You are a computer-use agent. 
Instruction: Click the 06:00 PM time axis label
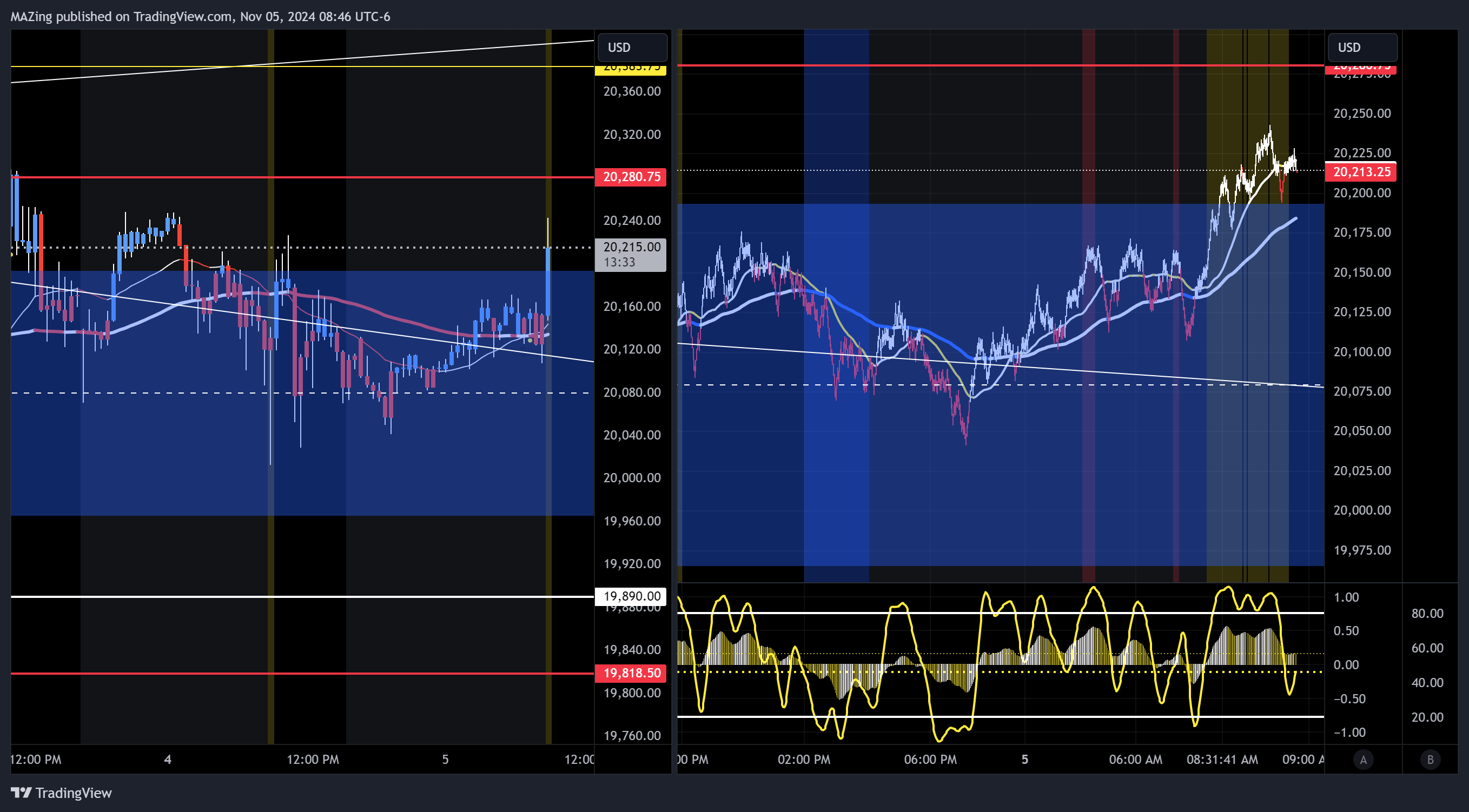pos(930,760)
